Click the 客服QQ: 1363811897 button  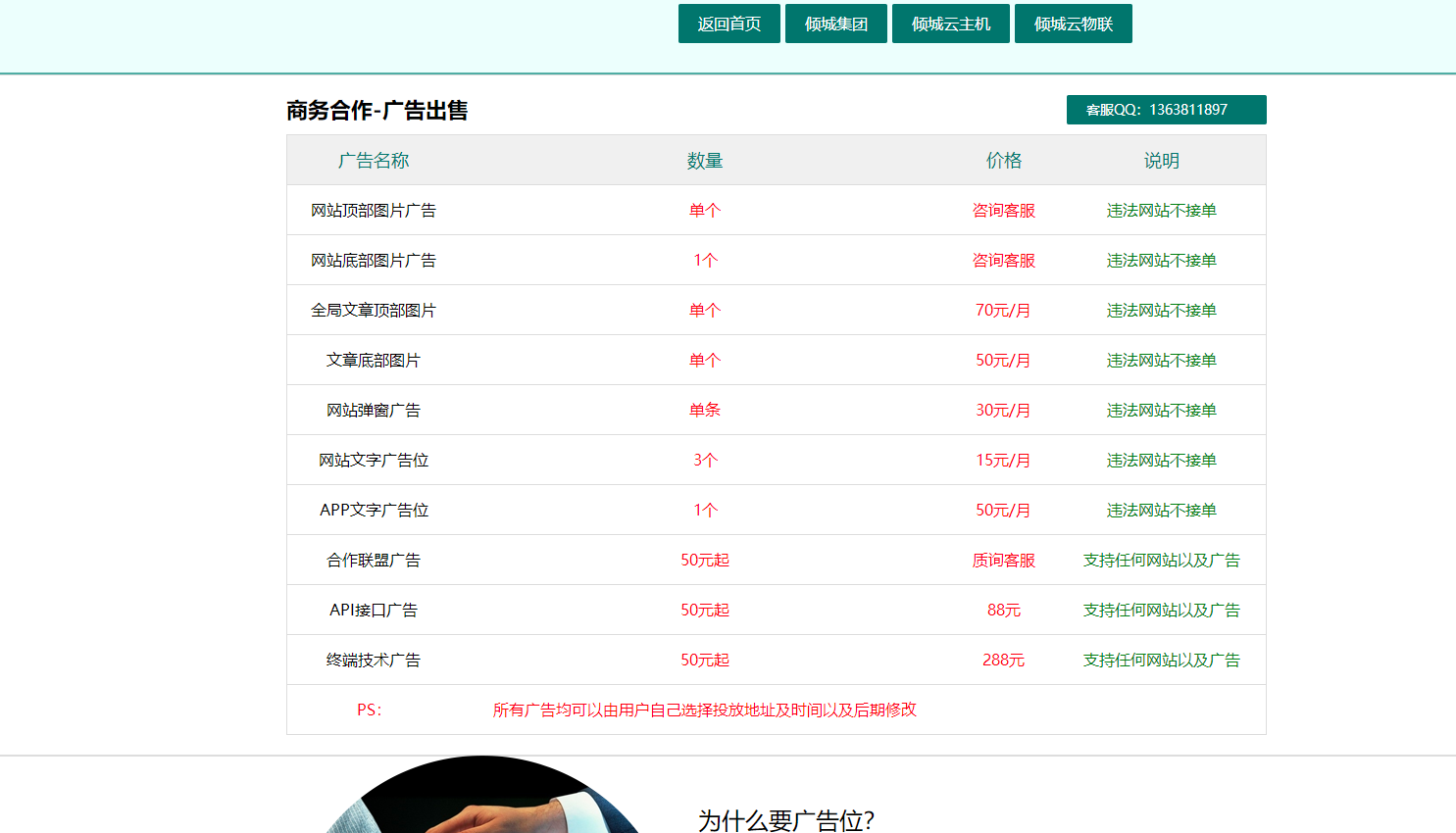(1167, 110)
